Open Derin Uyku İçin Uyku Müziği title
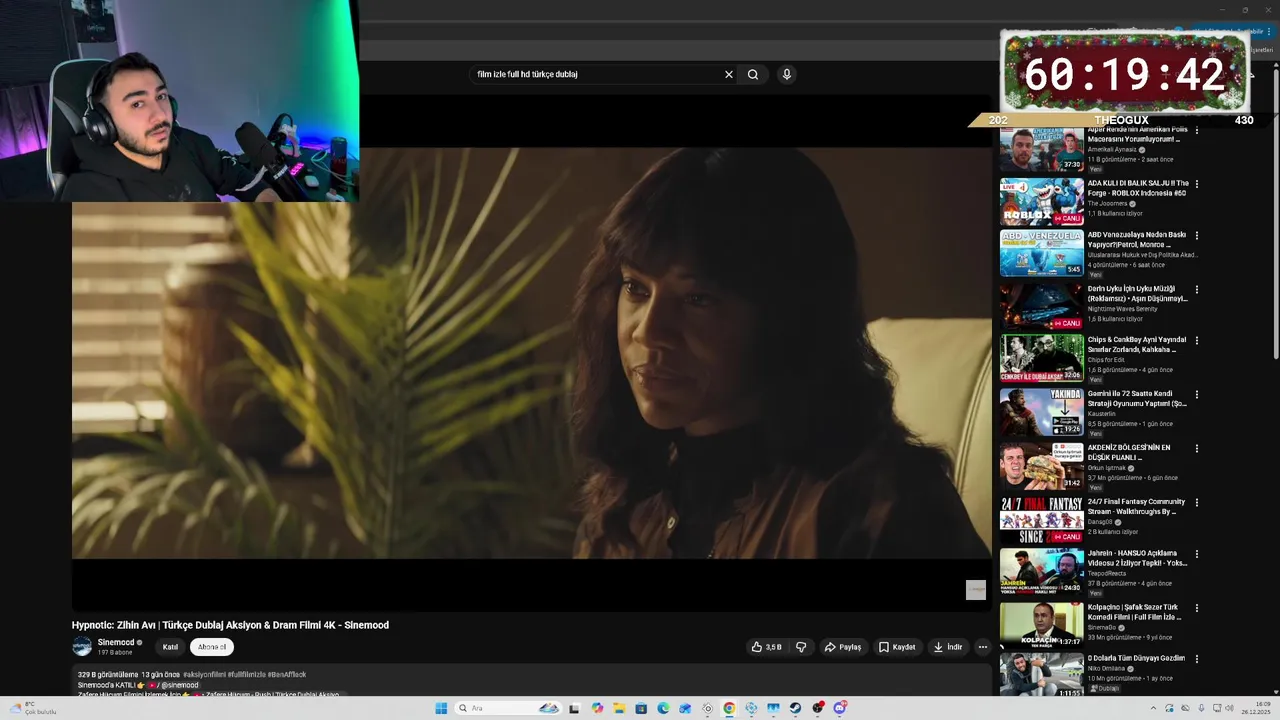Image resolution: width=1280 pixels, height=720 pixels. pyautogui.click(x=1138, y=294)
